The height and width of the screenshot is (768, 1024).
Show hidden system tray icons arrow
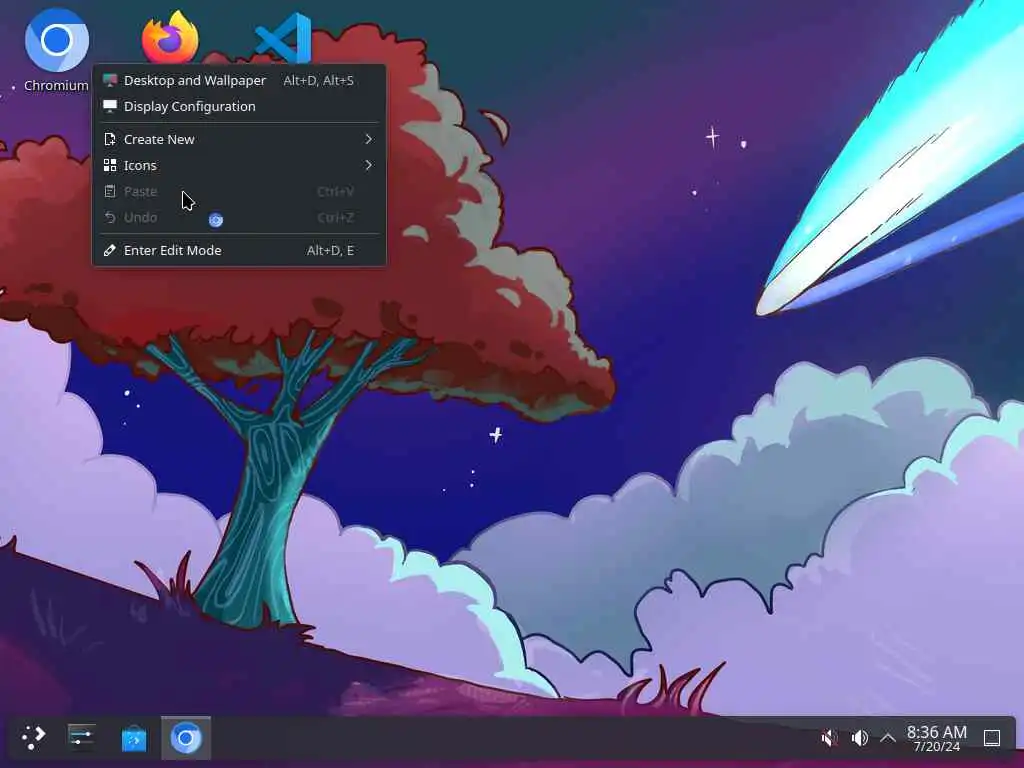[x=888, y=738]
